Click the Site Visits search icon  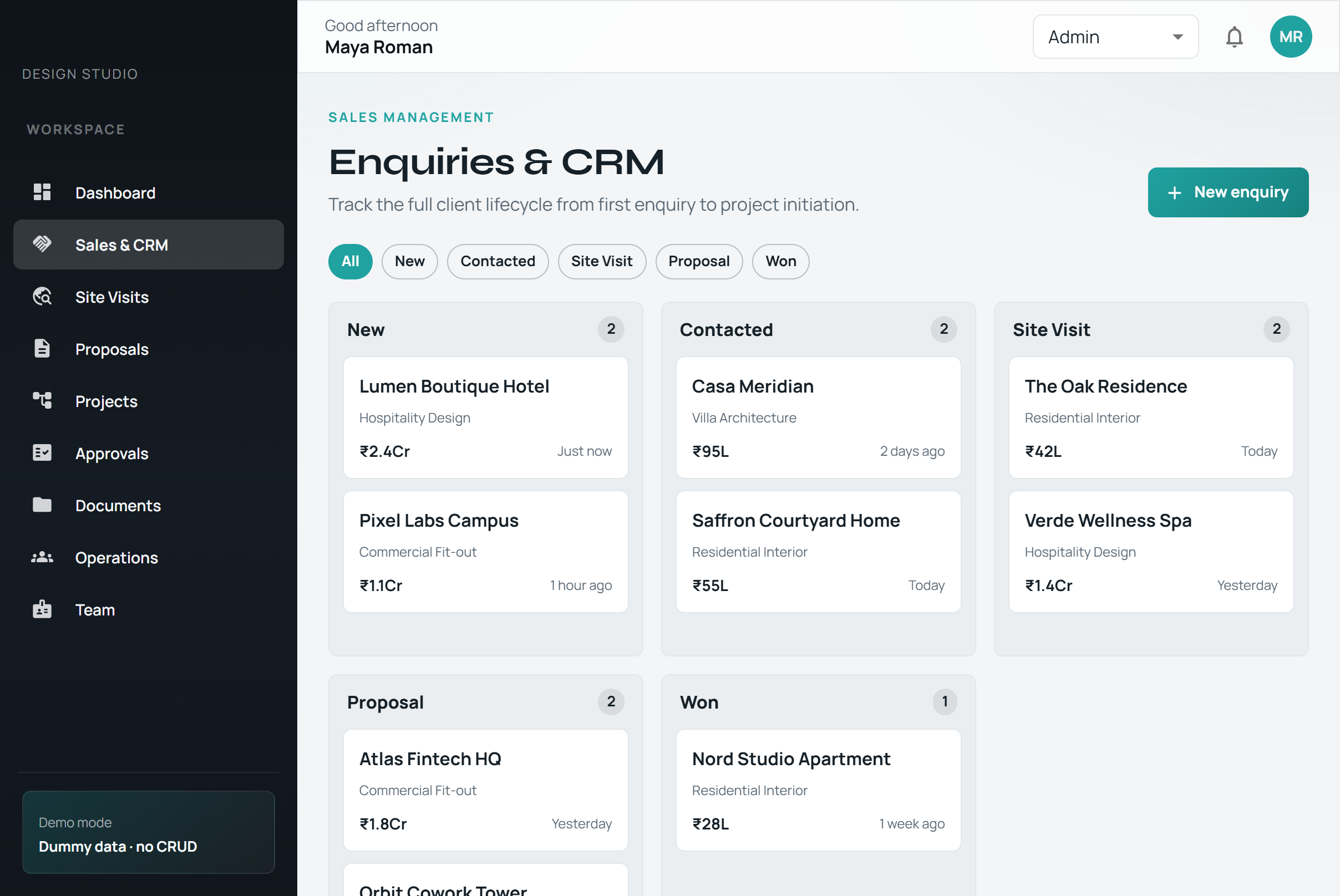point(42,297)
